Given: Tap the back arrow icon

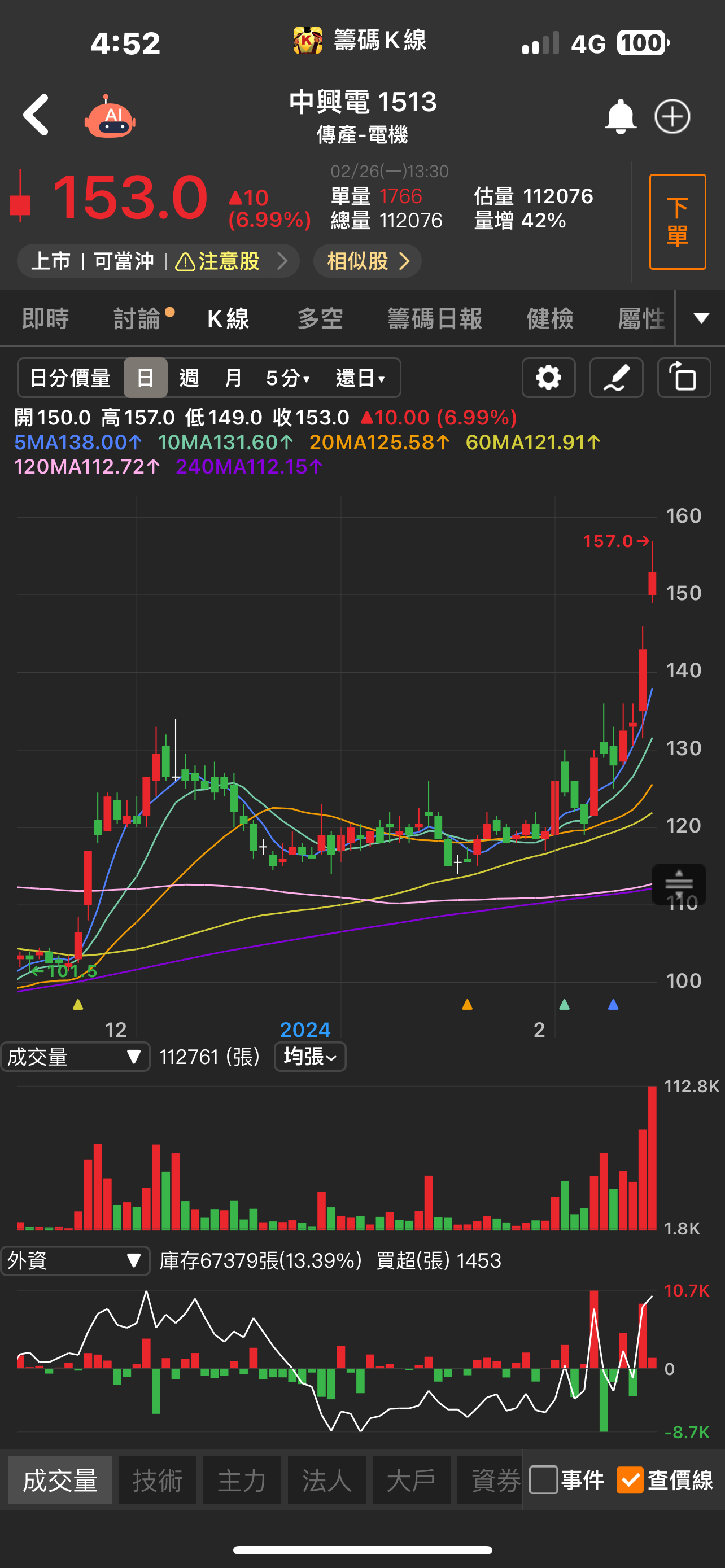Looking at the screenshot, I should tap(36, 115).
